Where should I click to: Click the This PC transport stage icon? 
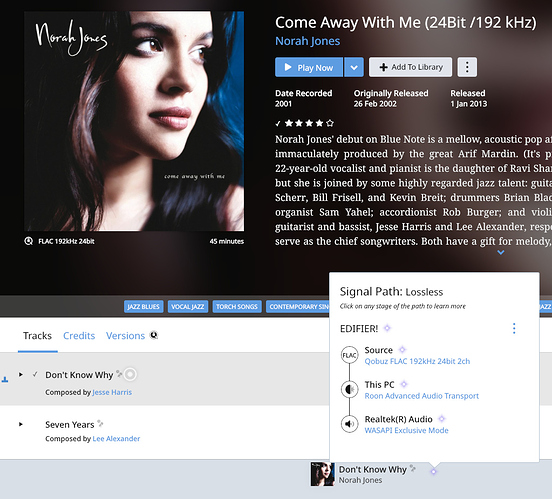[x=349, y=389]
